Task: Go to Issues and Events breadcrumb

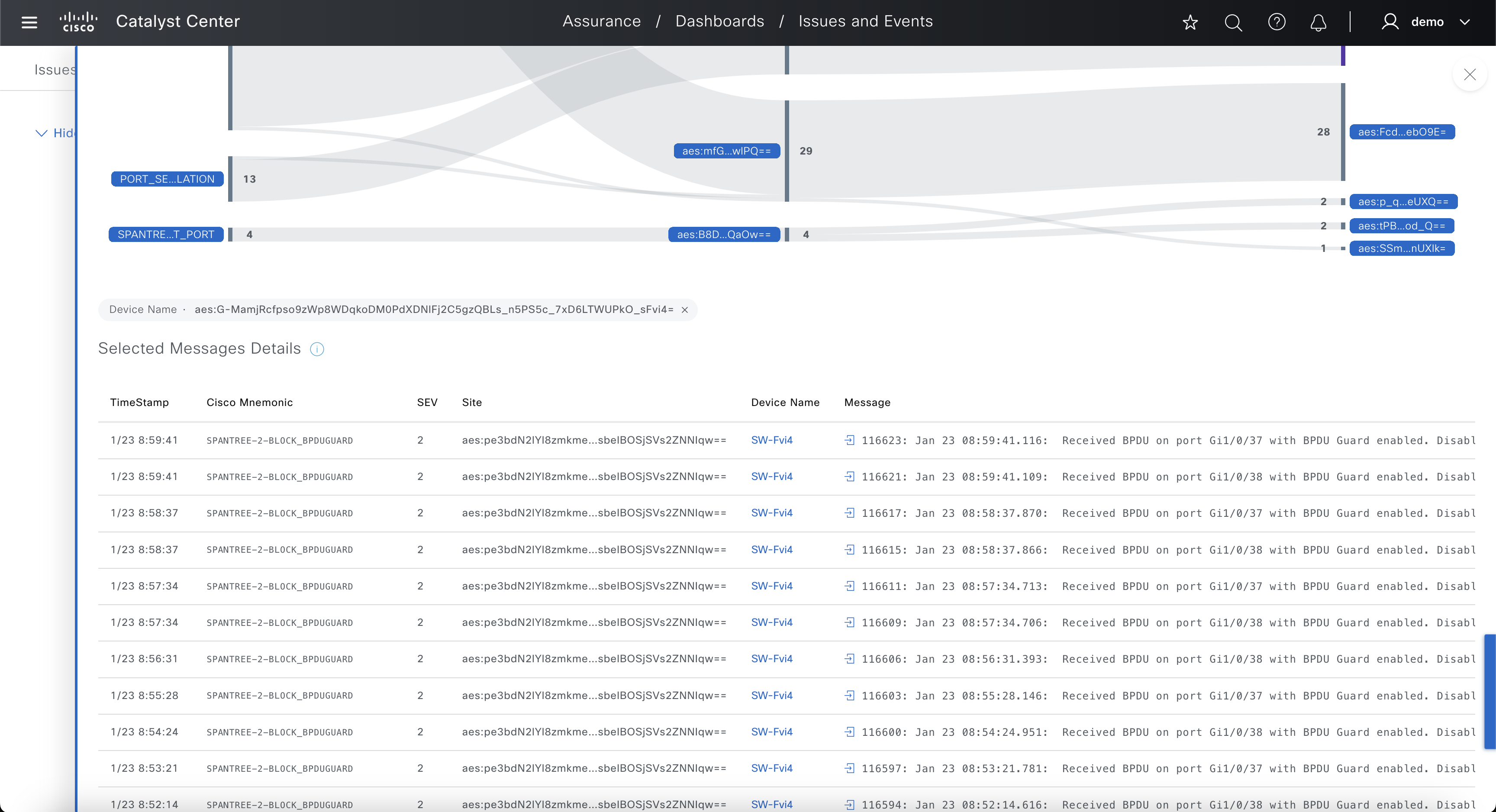Action: pyautogui.click(x=865, y=22)
